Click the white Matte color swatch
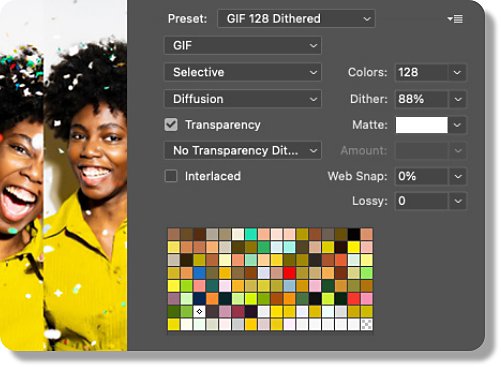 coord(422,125)
